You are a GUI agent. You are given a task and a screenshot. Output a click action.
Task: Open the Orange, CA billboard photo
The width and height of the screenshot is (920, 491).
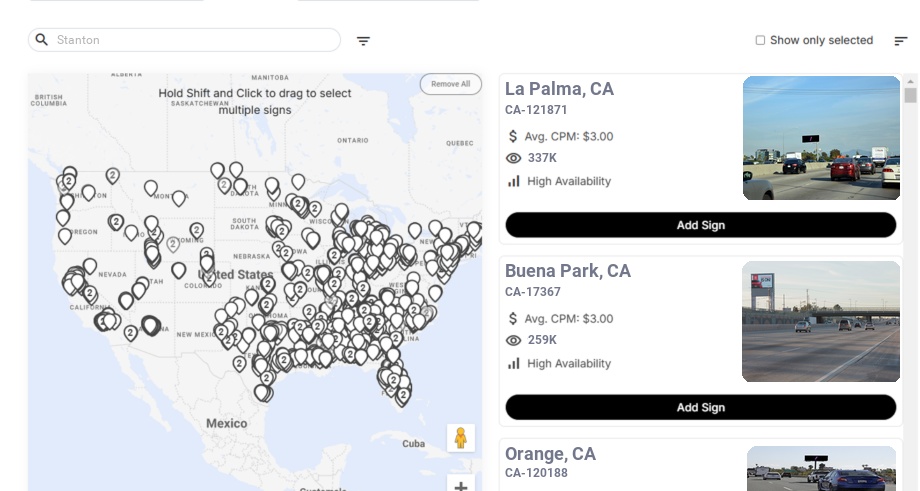click(x=823, y=469)
